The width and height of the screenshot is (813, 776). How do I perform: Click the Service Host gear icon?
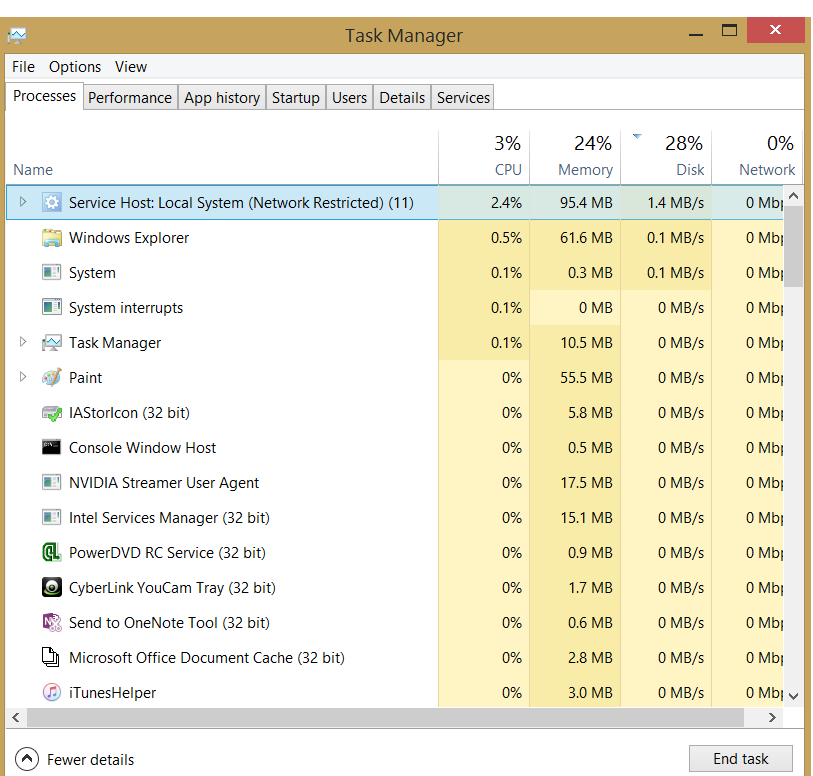point(51,202)
